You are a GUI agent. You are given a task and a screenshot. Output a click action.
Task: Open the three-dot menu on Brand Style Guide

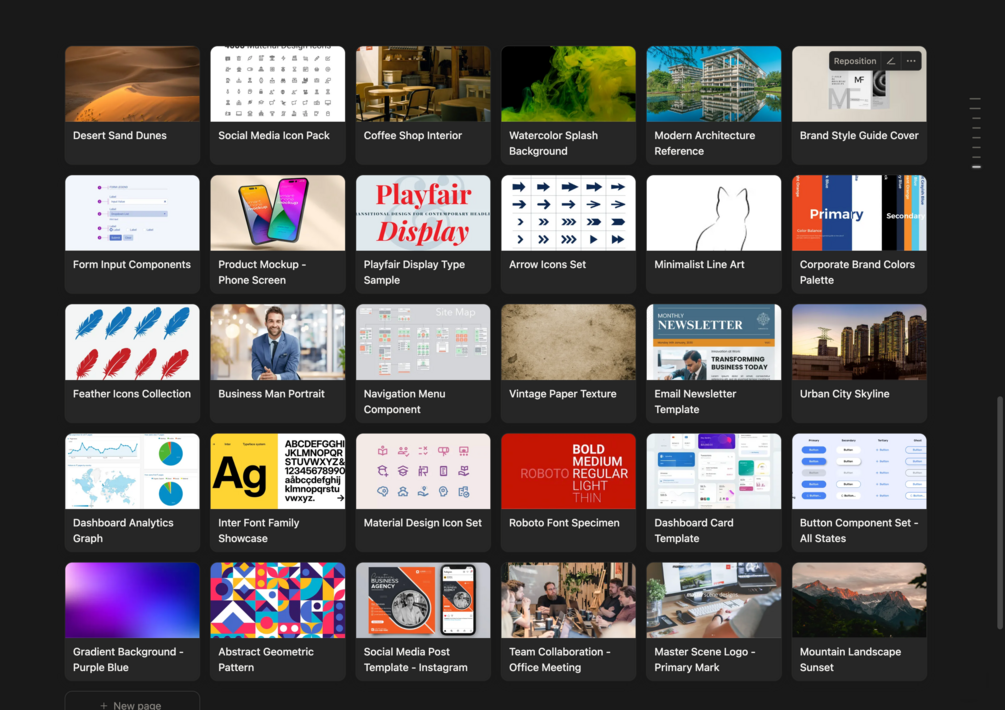[911, 61]
